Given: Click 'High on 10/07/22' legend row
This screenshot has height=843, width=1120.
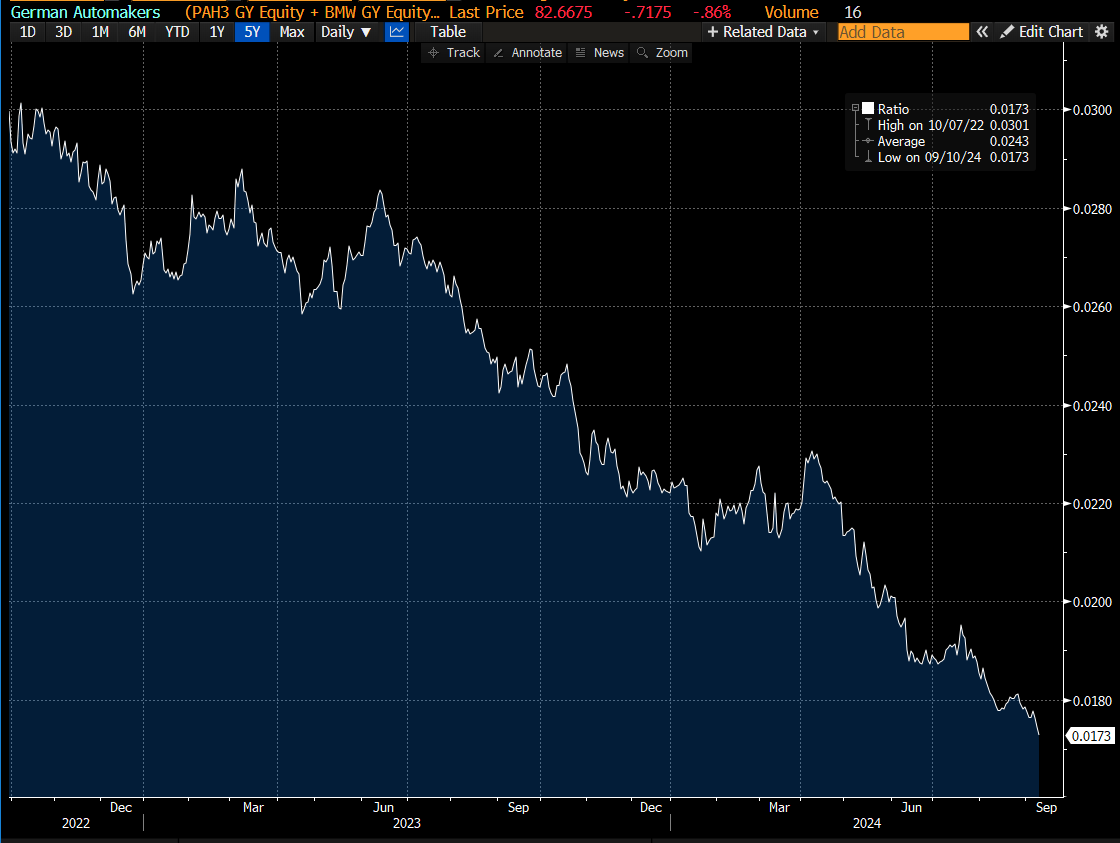Looking at the screenshot, I should coord(946,125).
